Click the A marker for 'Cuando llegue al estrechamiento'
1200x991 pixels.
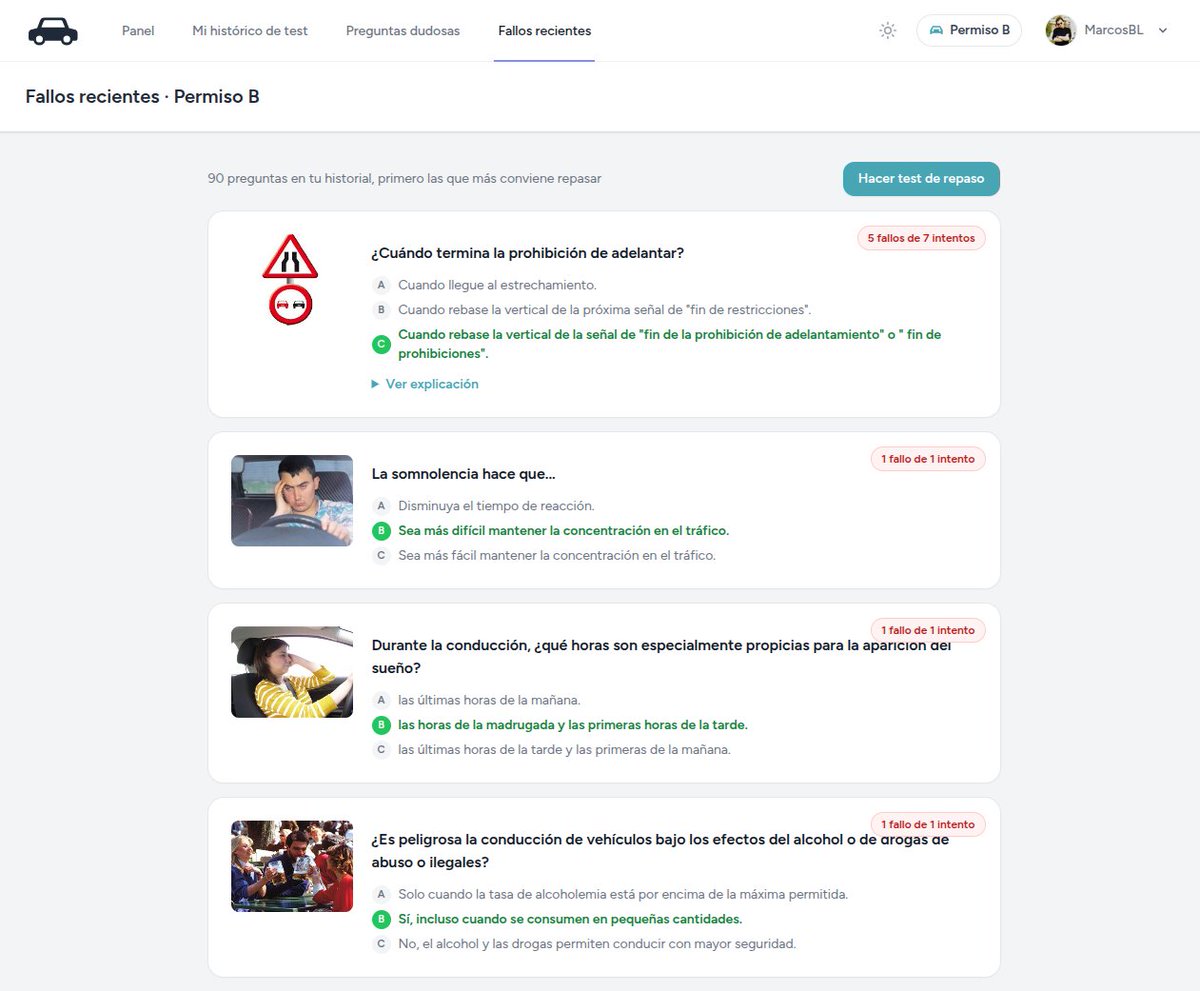pos(381,285)
